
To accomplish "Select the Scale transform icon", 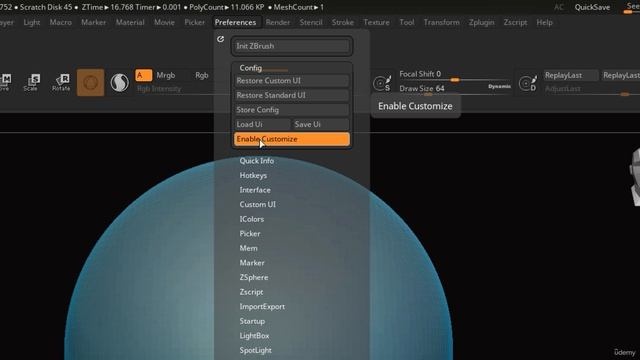I will tap(32, 82).
